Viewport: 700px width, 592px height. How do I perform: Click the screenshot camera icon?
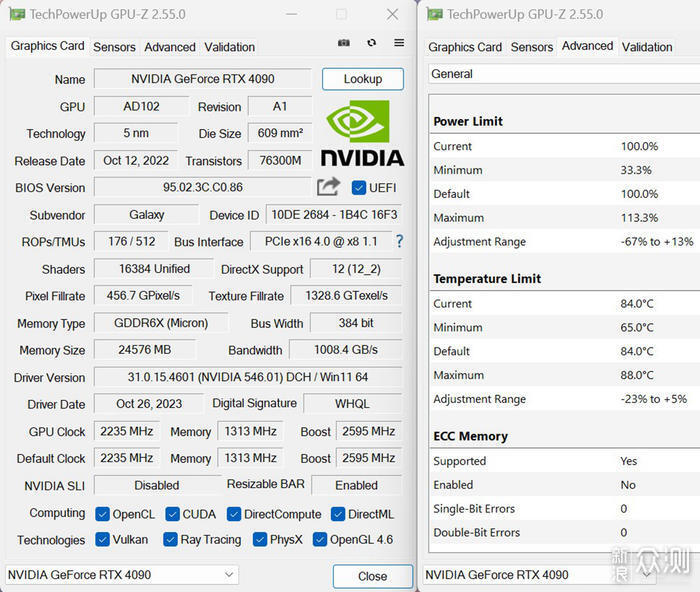[343, 43]
